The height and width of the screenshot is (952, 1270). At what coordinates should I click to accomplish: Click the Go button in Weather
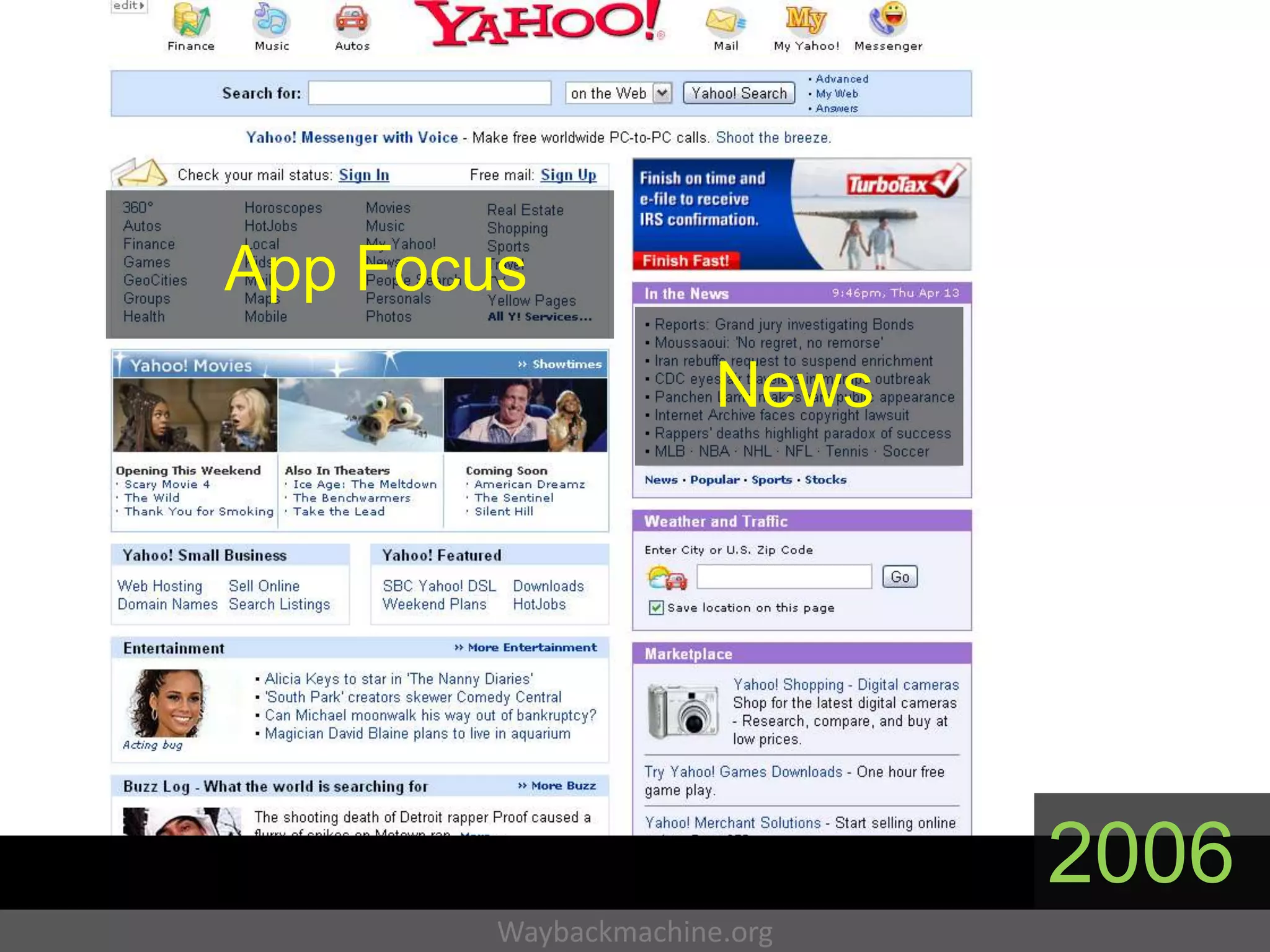pyautogui.click(x=900, y=577)
